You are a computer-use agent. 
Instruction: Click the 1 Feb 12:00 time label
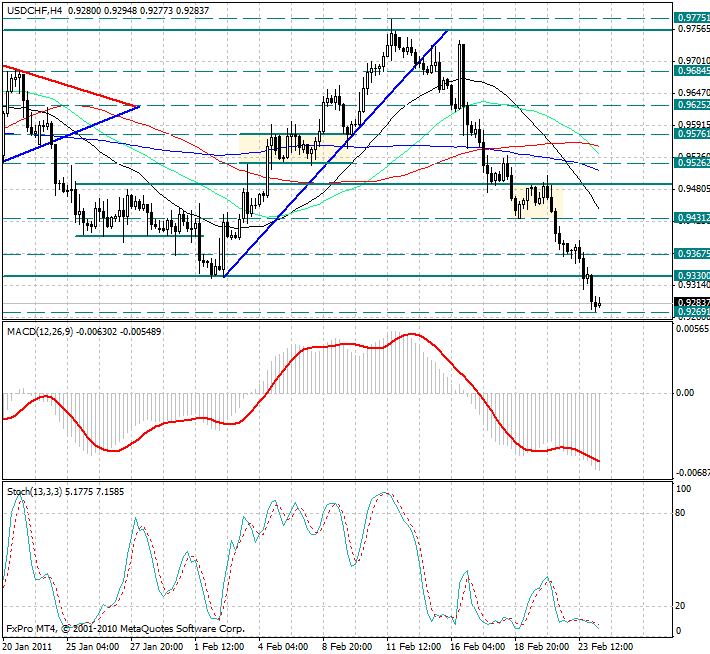[219, 646]
